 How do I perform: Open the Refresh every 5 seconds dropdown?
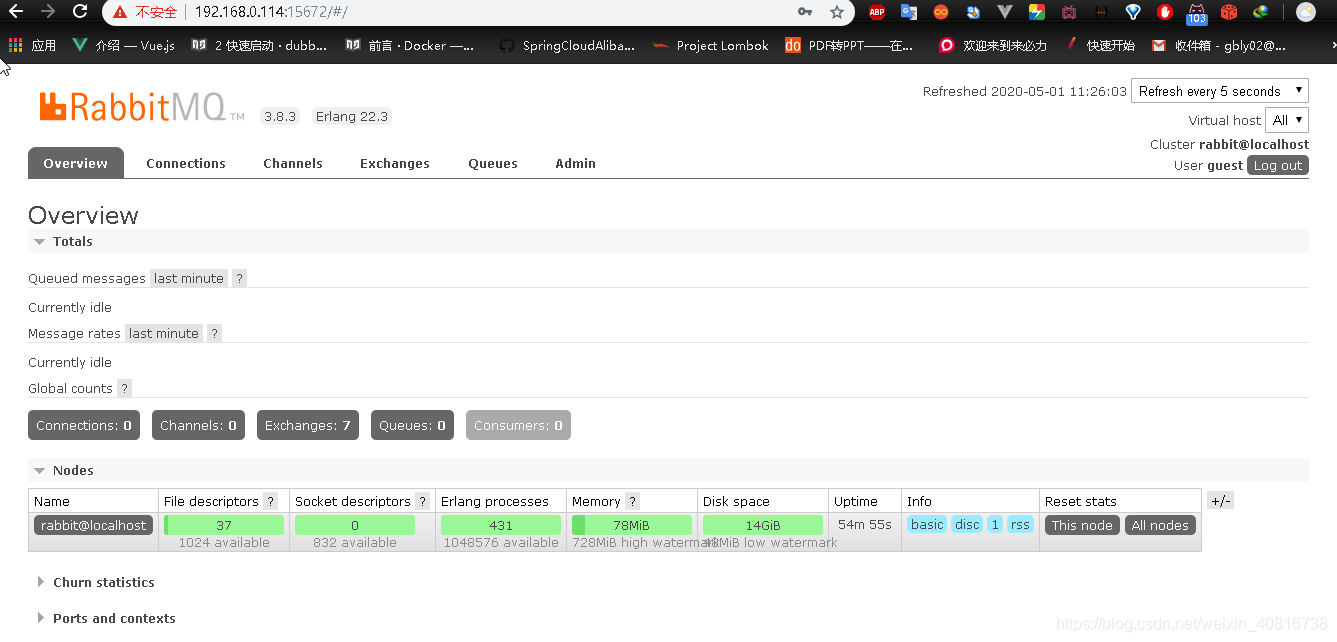click(1220, 91)
